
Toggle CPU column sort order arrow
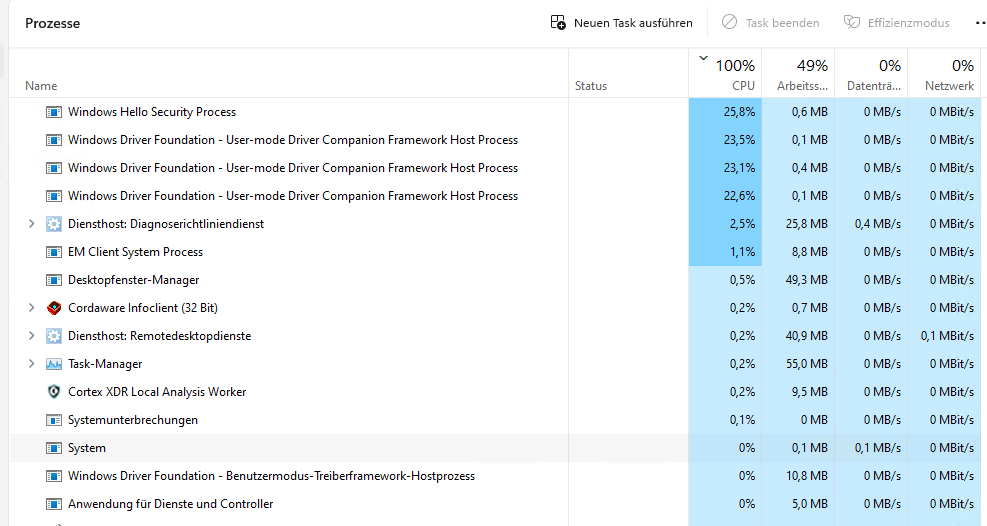click(x=704, y=59)
